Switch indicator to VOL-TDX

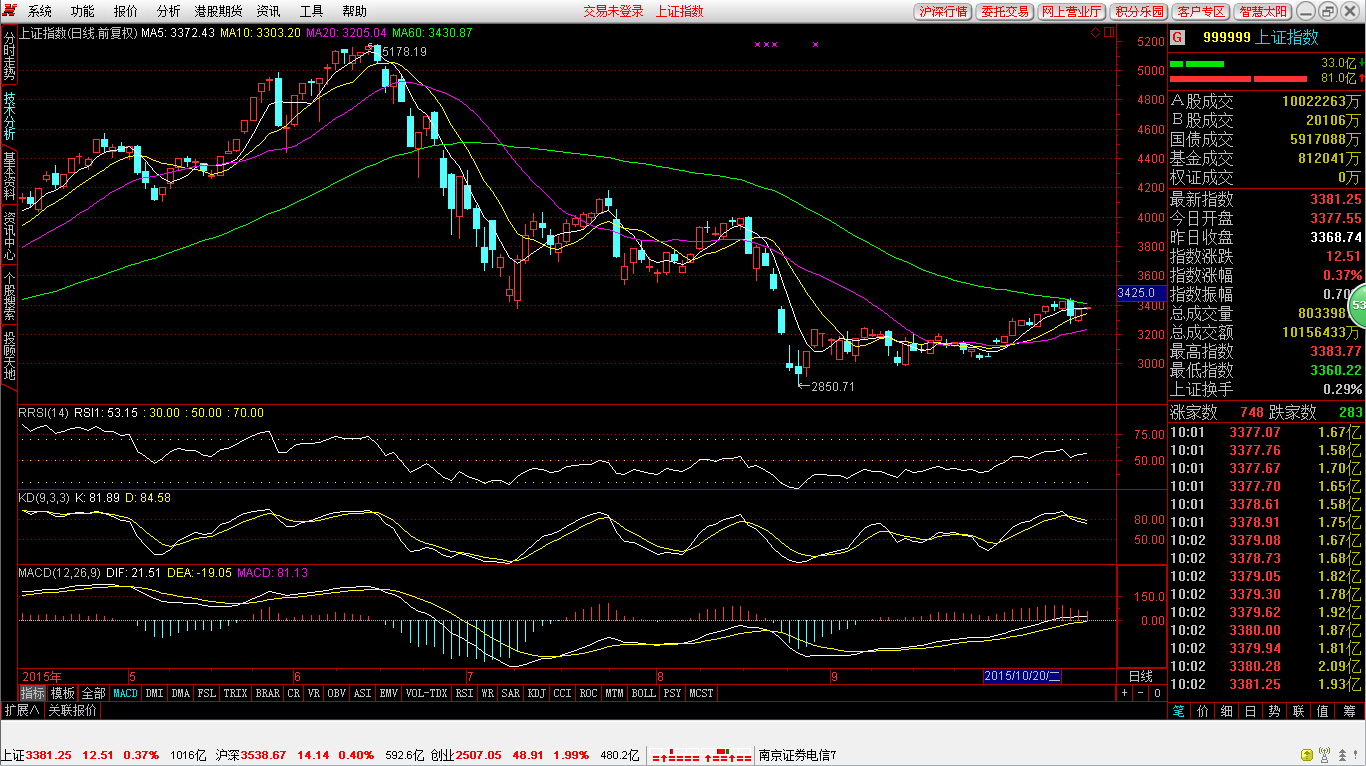coord(427,693)
